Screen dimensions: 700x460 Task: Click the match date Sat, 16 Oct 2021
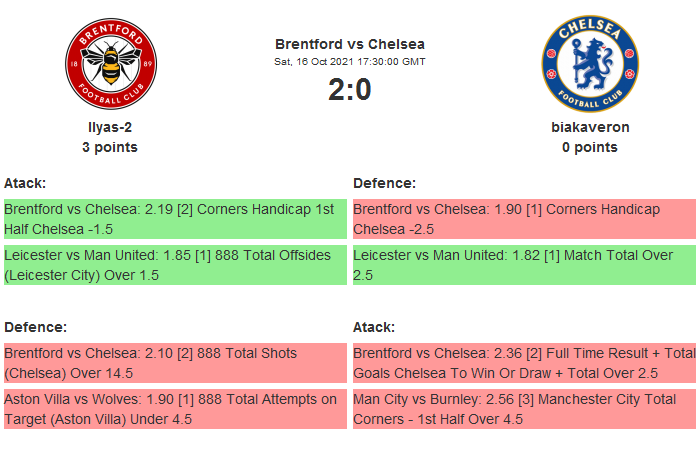(x=350, y=62)
